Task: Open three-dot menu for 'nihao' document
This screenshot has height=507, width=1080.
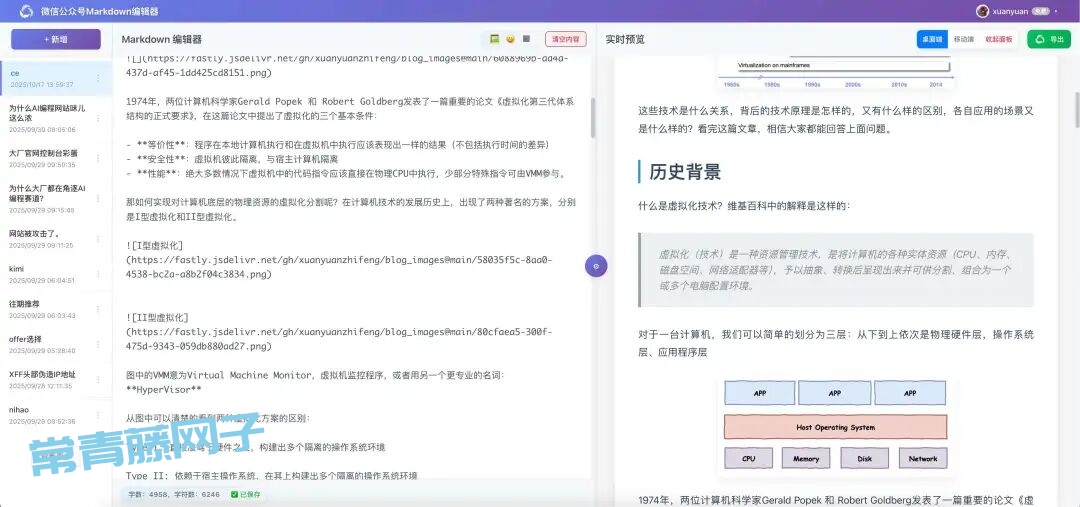Action: click(x=98, y=415)
